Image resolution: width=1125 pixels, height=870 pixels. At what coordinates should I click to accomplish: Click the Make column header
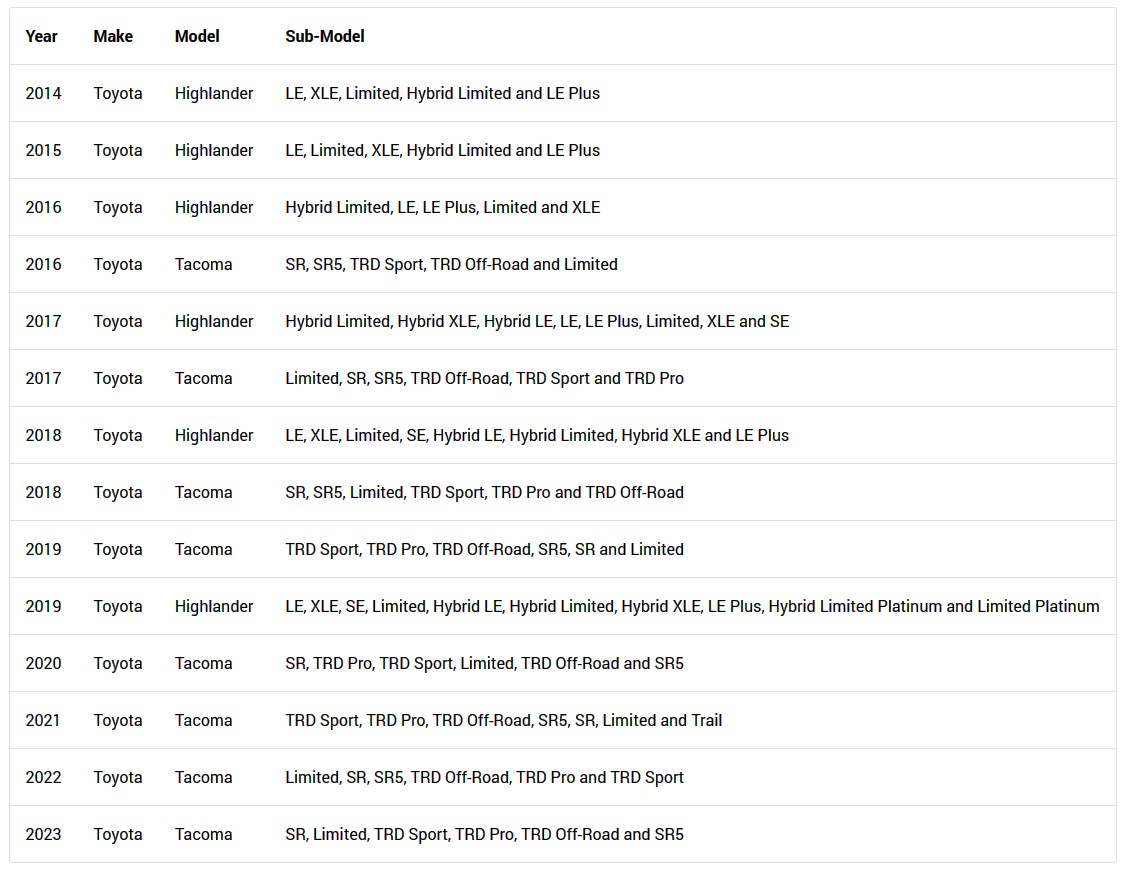pyautogui.click(x=113, y=36)
